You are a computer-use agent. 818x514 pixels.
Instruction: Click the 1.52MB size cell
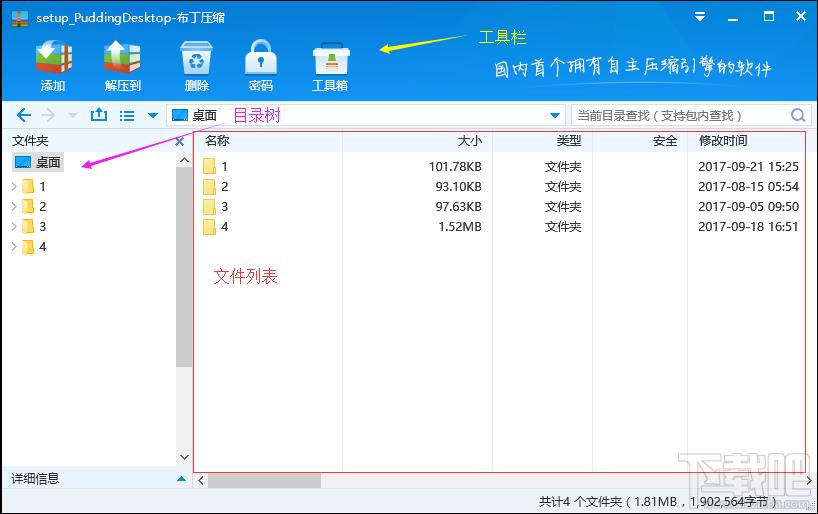coord(460,226)
